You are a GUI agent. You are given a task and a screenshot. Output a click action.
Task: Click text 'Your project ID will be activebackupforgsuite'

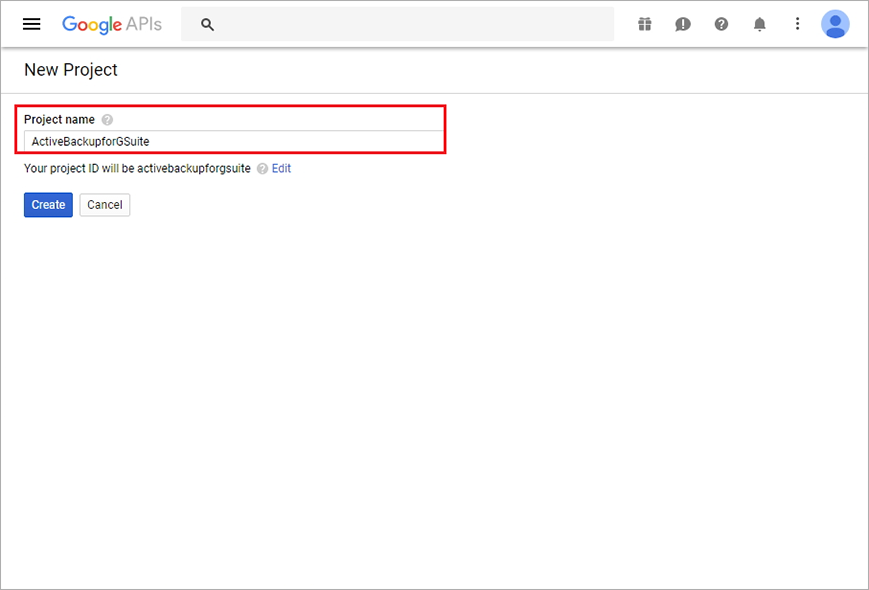[x=137, y=168]
